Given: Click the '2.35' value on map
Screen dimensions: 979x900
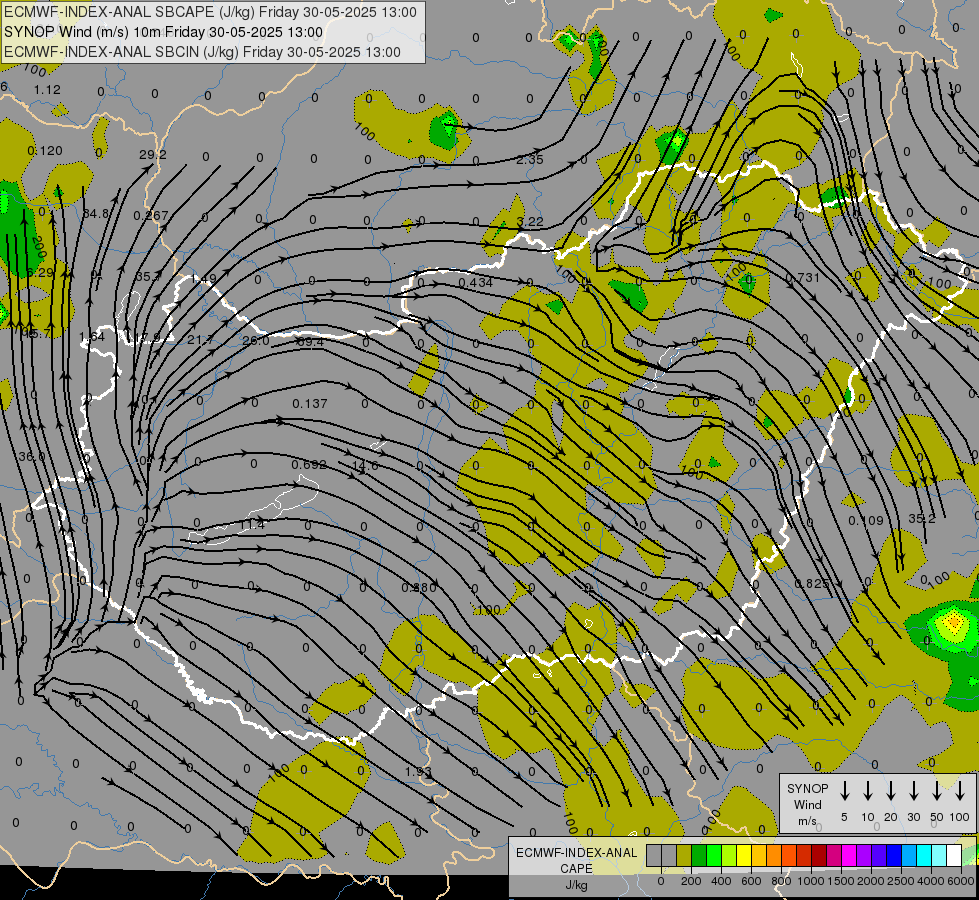Looking at the screenshot, I should click(529, 160).
